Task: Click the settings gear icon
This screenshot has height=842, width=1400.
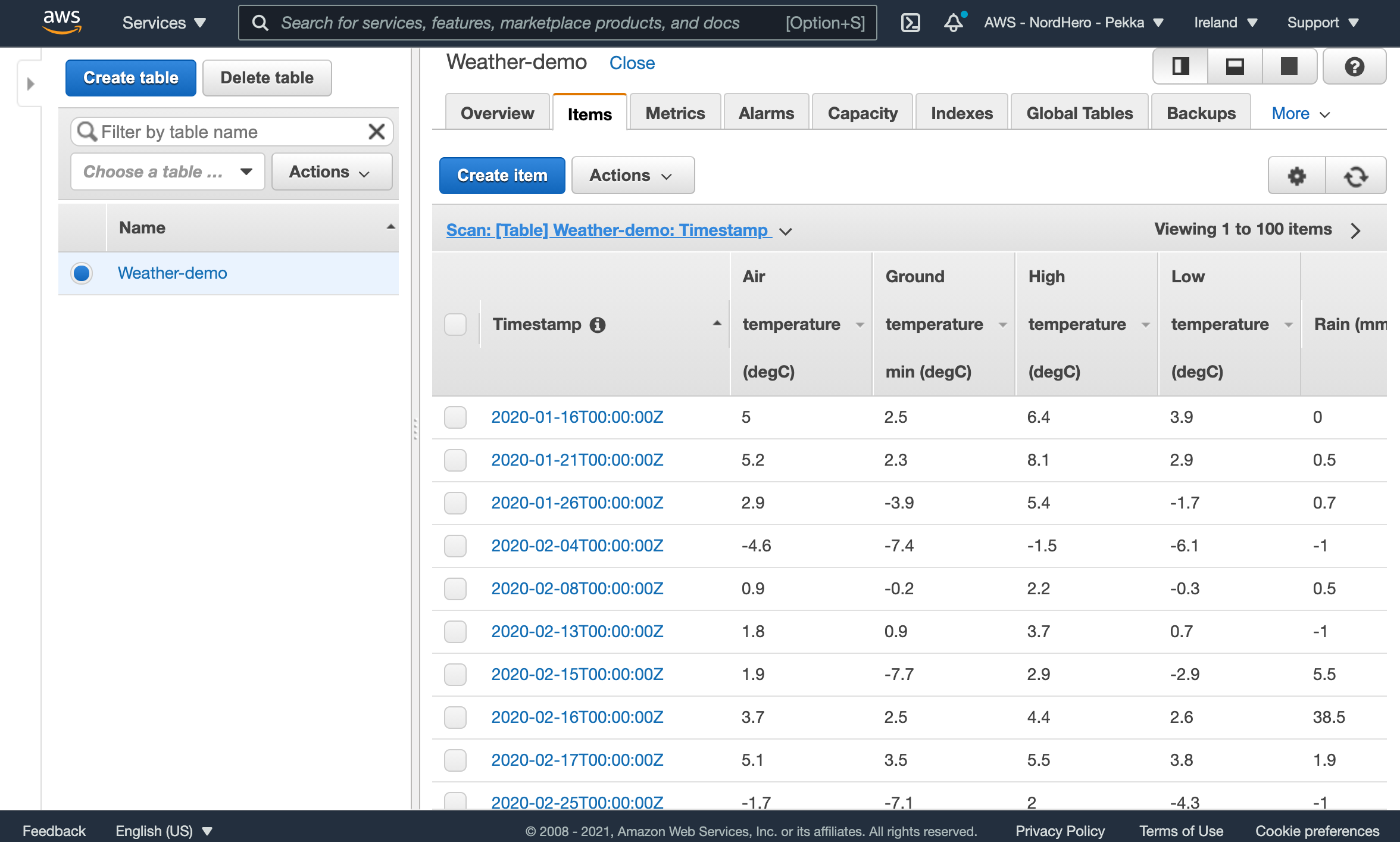Action: tap(1297, 176)
